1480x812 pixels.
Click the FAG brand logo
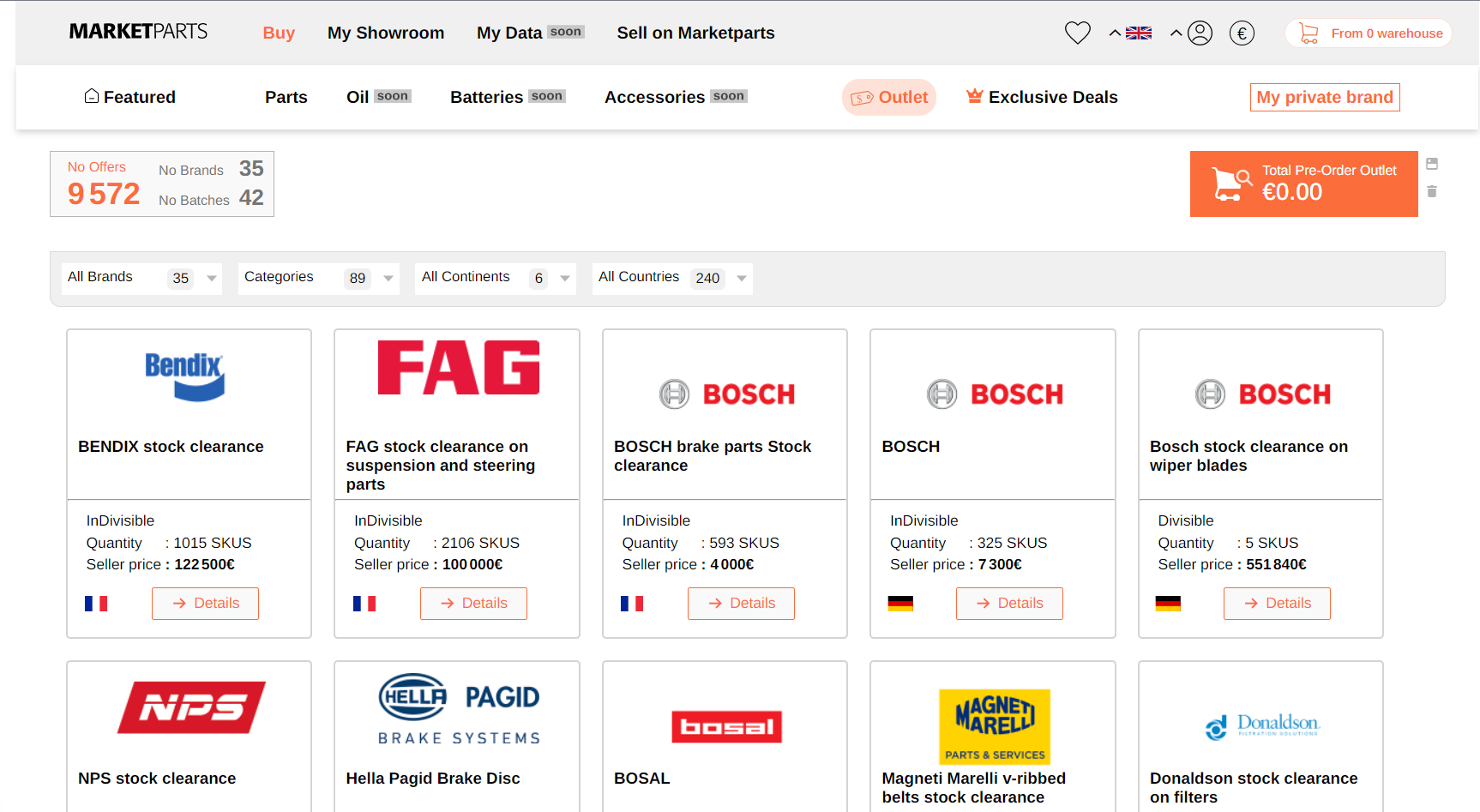[x=459, y=368]
